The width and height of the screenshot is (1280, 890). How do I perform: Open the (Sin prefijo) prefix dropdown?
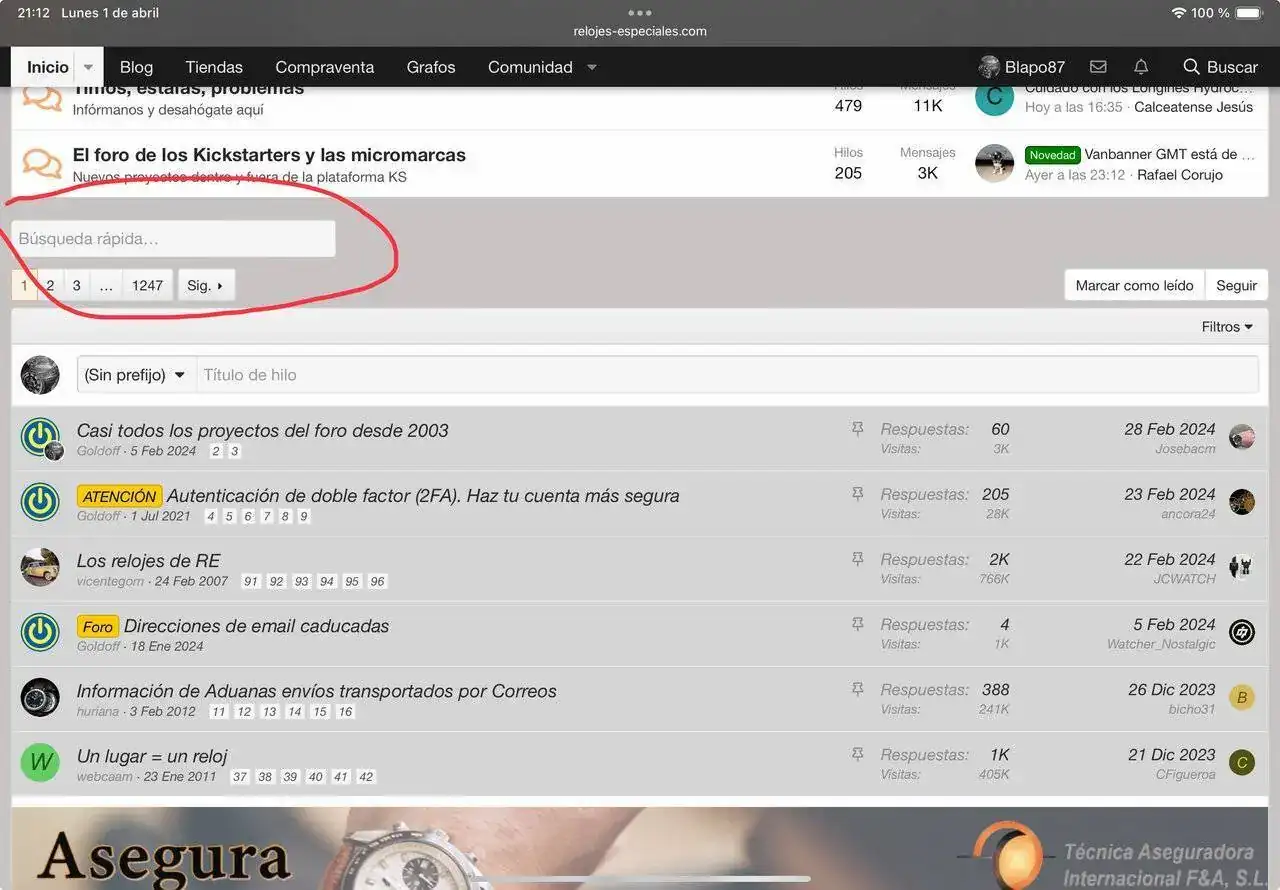(x=136, y=375)
